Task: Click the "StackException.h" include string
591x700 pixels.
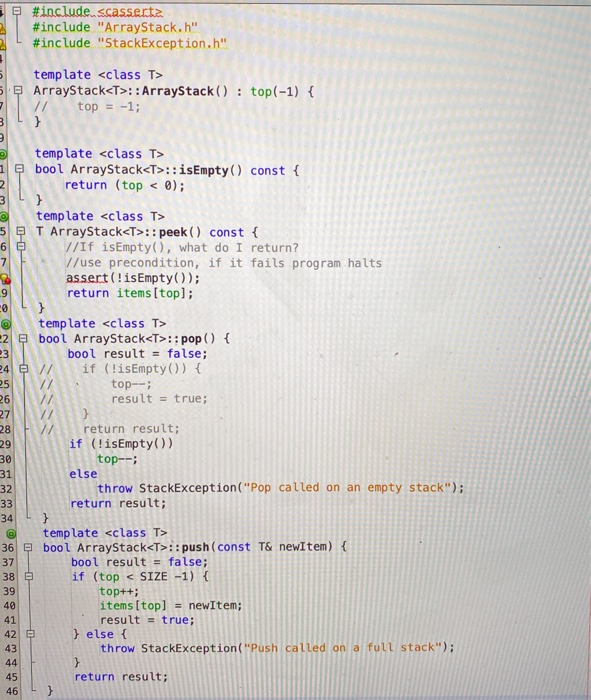Action: 162,43
